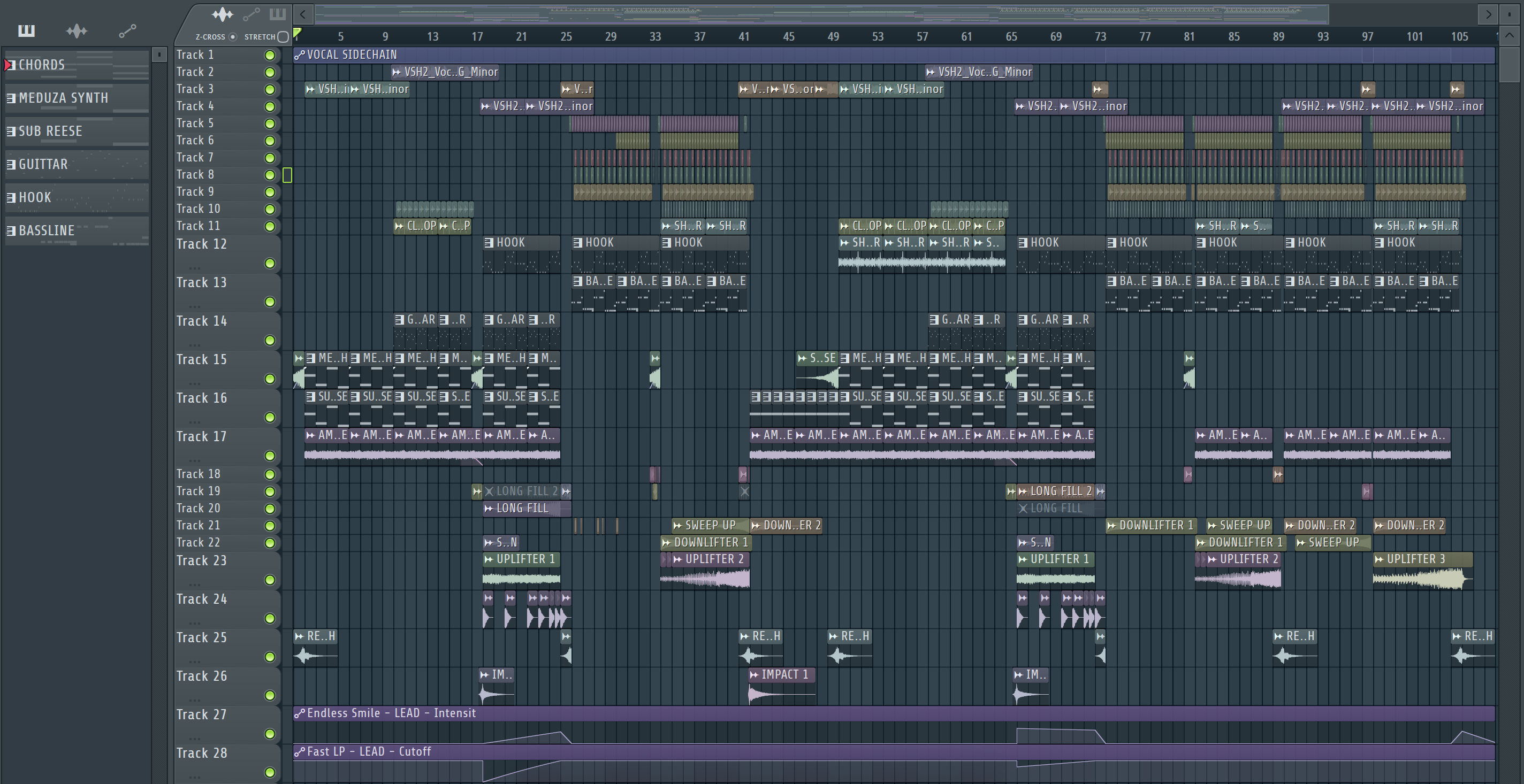
Task: Mute Track 5 using green switch
Action: click(270, 124)
